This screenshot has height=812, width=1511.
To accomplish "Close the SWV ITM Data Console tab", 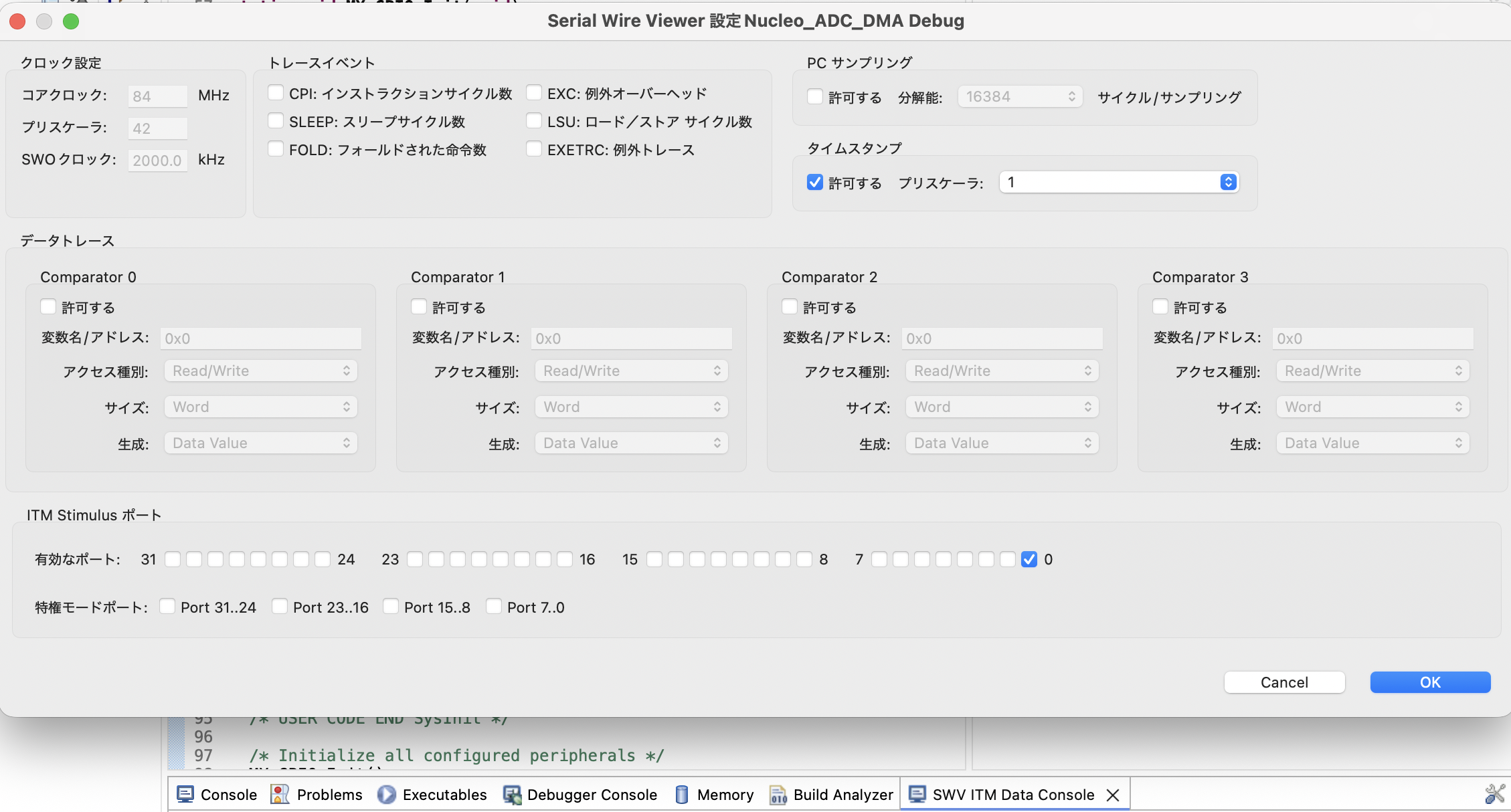I will [x=1113, y=795].
